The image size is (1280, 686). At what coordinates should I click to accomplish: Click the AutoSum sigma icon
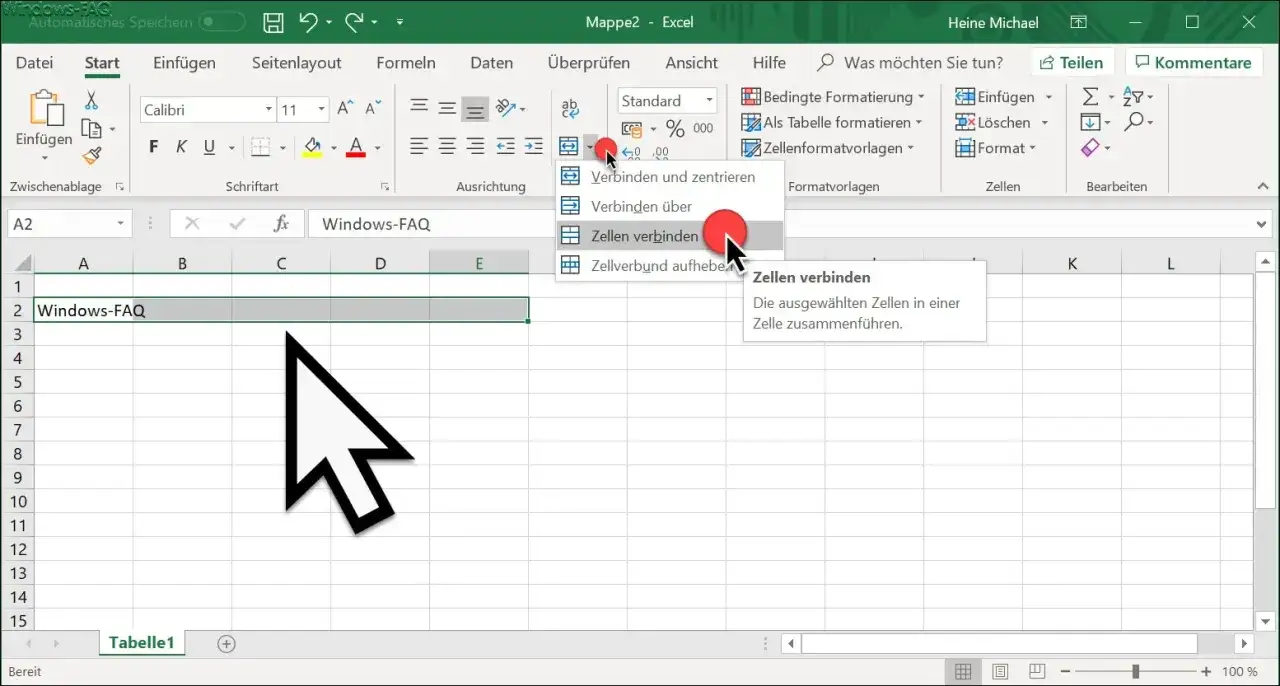[x=1090, y=97]
